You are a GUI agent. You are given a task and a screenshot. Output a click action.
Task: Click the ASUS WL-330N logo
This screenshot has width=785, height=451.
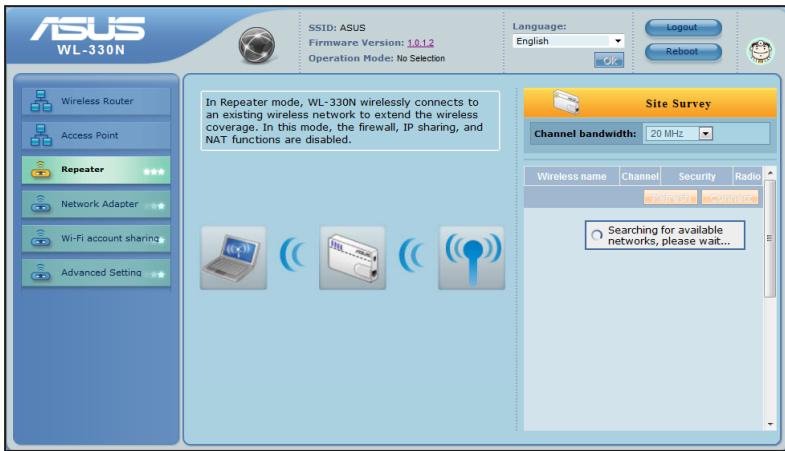point(89,35)
